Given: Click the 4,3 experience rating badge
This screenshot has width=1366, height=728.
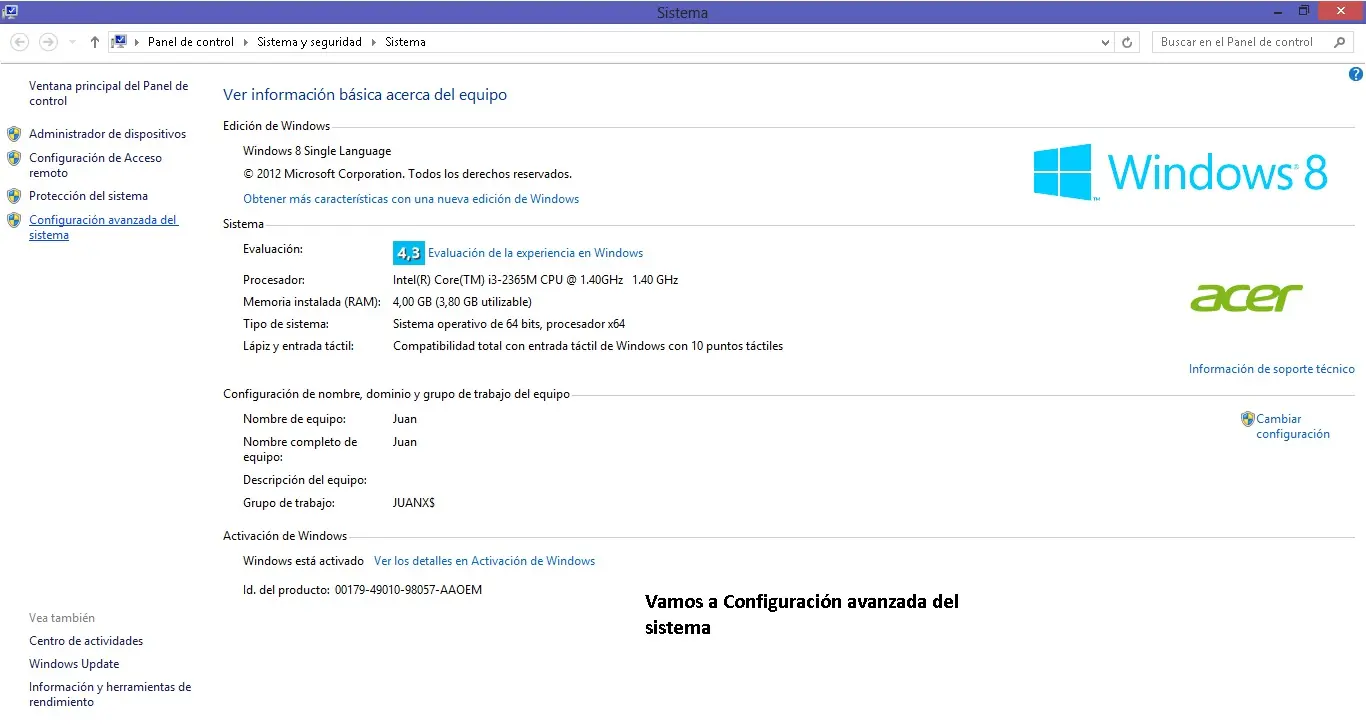Looking at the screenshot, I should pos(408,252).
